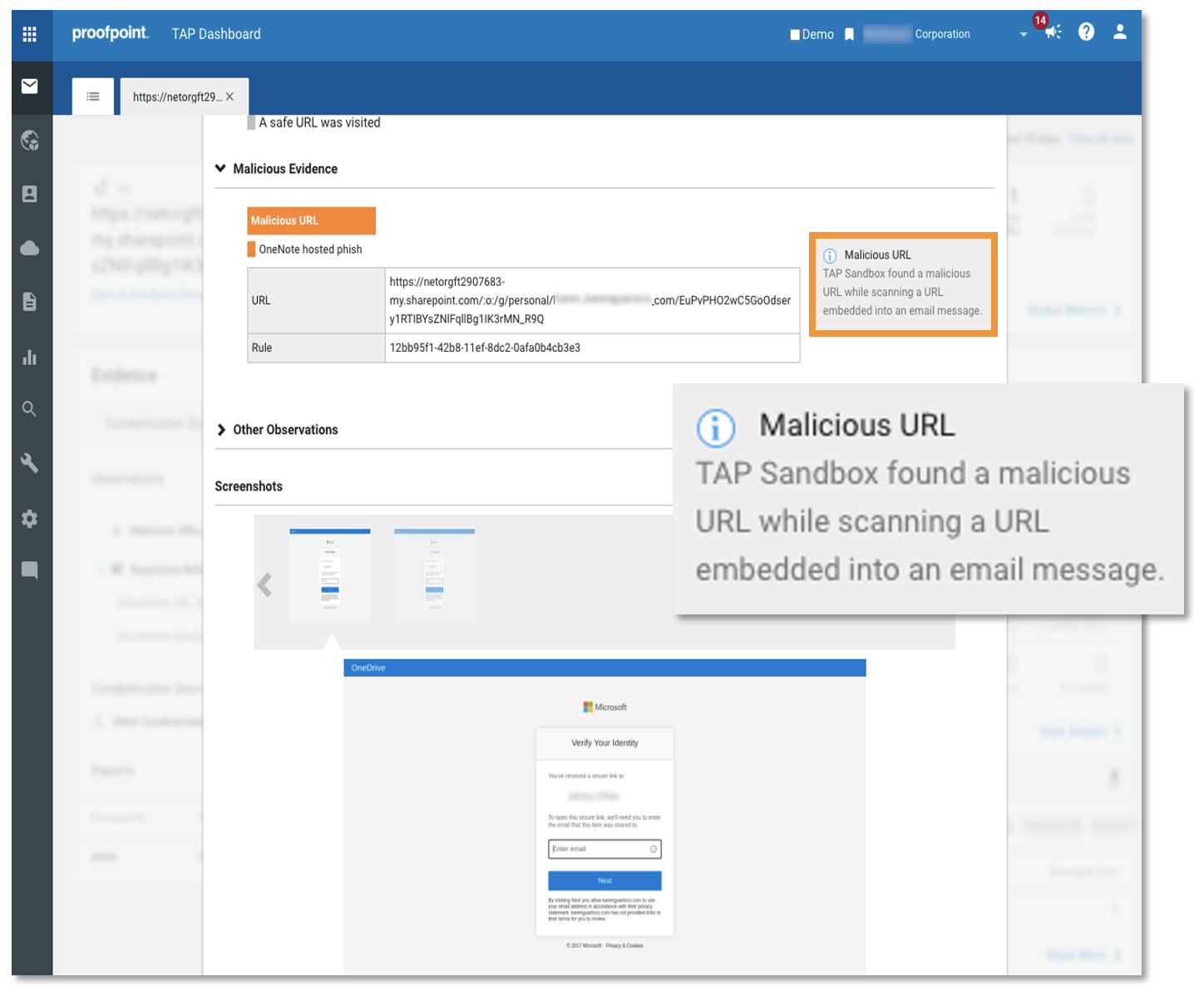Viewport: 1204px width, 1006px height.
Task: Open the Corporation account dropdown arrow
Action: pos(1024,36)
